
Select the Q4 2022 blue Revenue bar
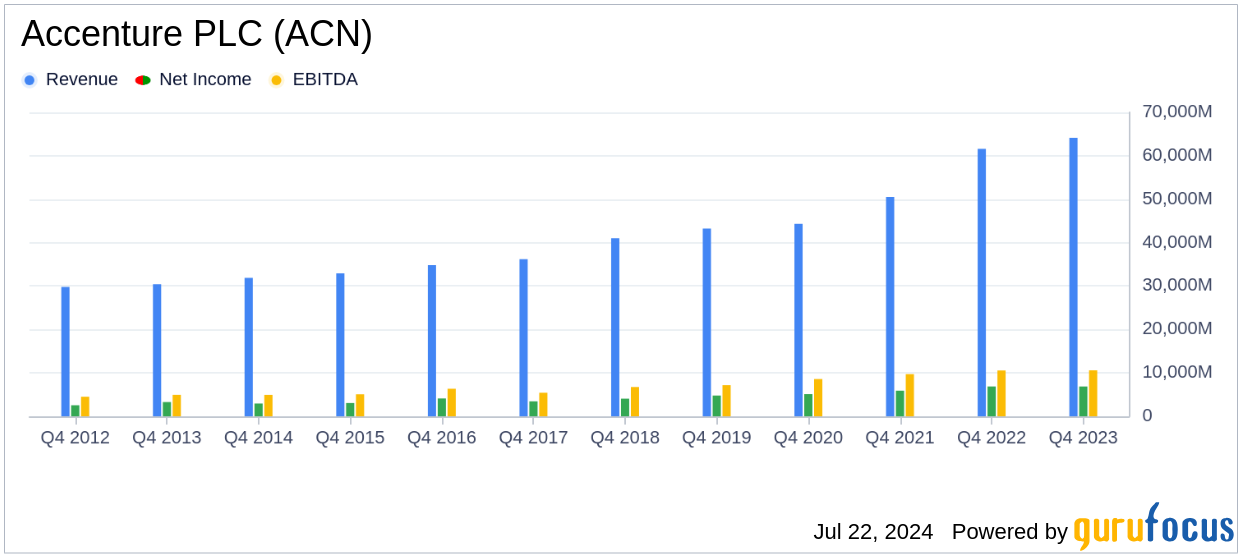pos(982,283)
